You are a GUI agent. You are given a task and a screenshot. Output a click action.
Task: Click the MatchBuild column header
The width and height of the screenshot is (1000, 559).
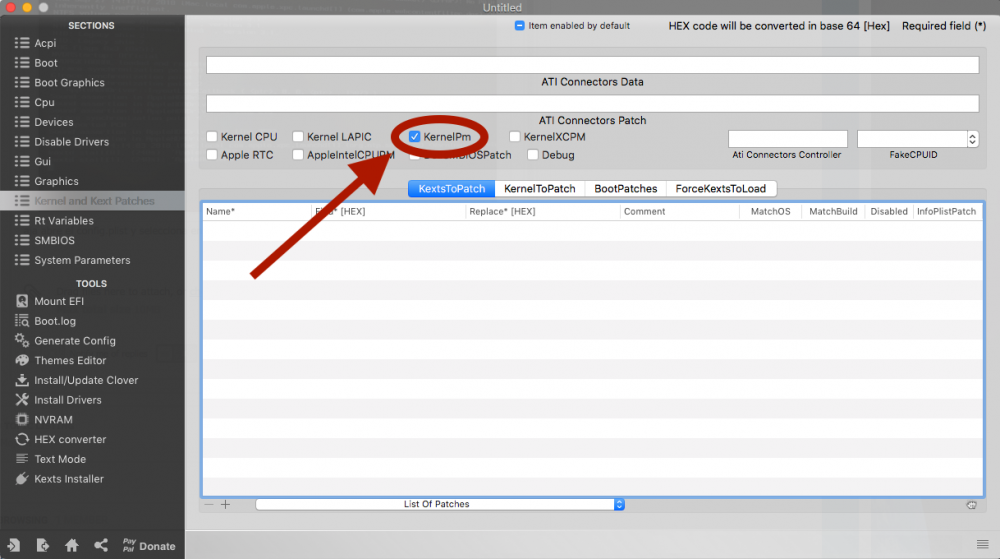coord(833,211)
